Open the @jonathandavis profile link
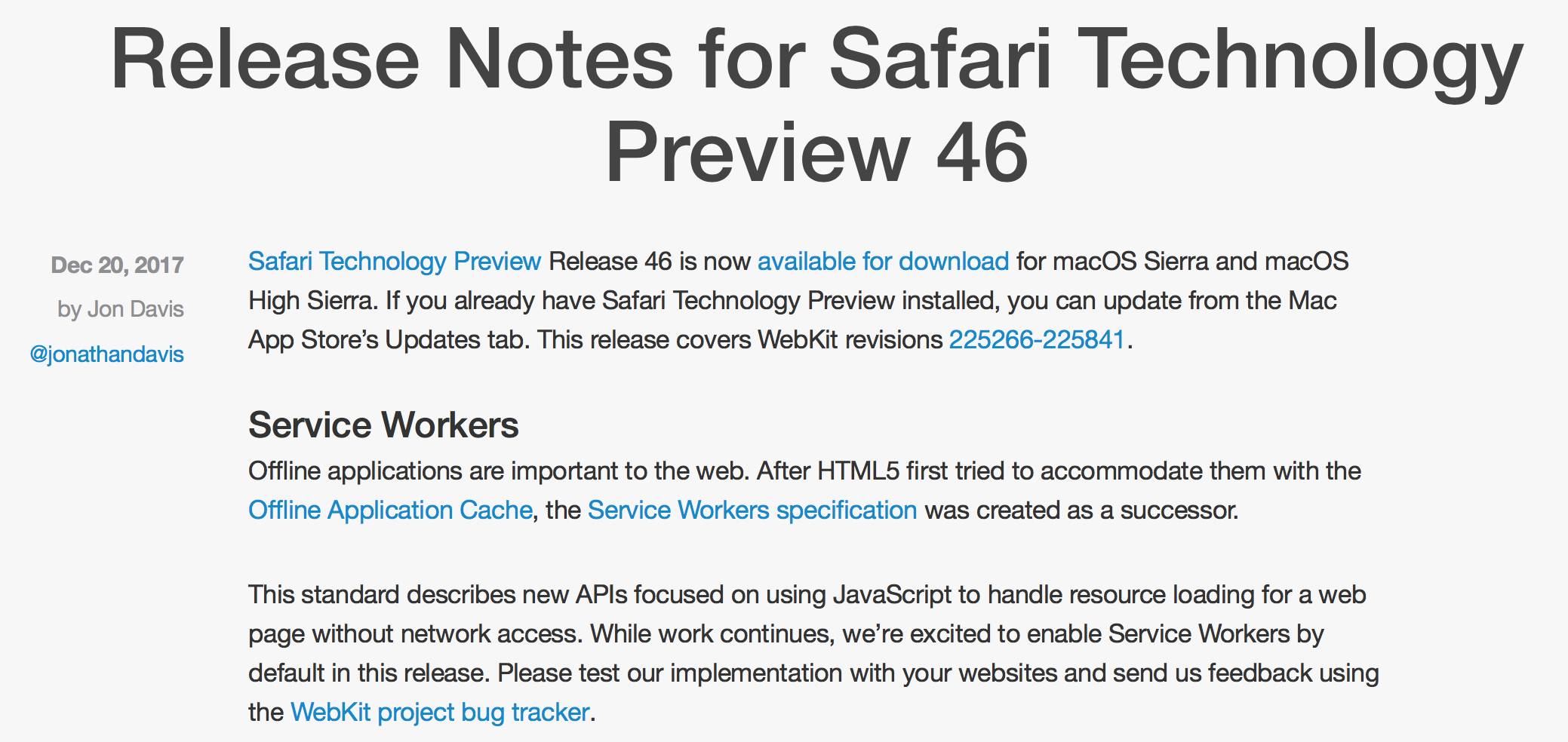This screenshot has height=742, width=1568. click(106, 354)
